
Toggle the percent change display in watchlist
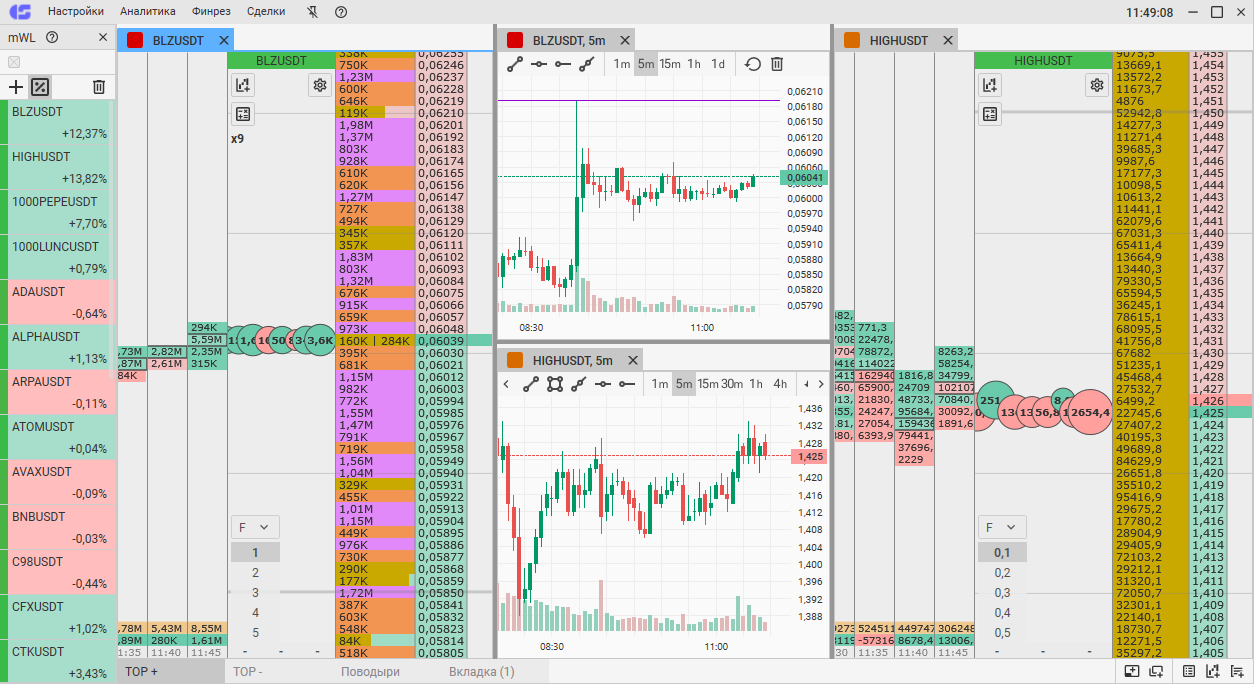[40, 87]
